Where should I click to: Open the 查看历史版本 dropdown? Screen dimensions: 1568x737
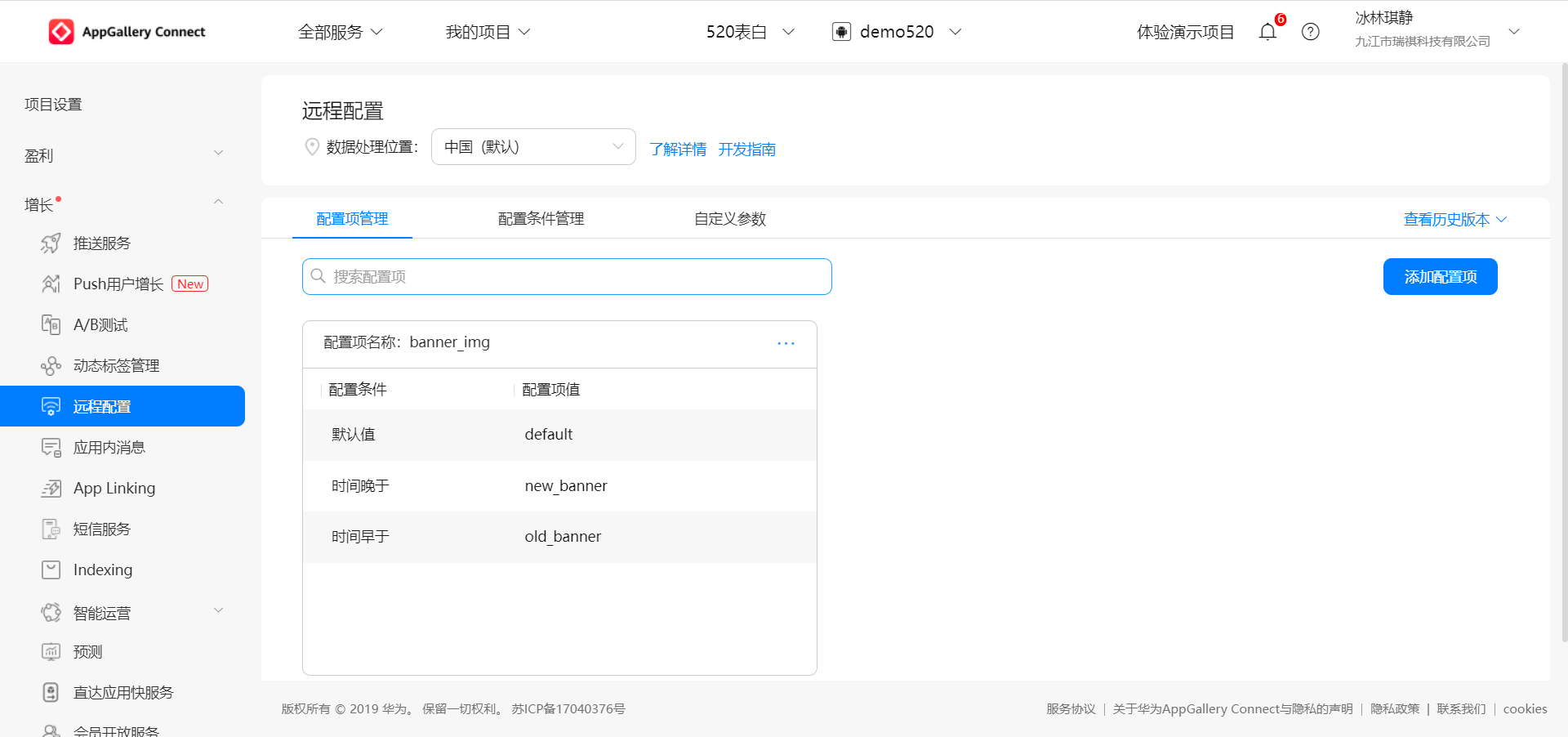pyautogui.click(x=1454, y=219)
